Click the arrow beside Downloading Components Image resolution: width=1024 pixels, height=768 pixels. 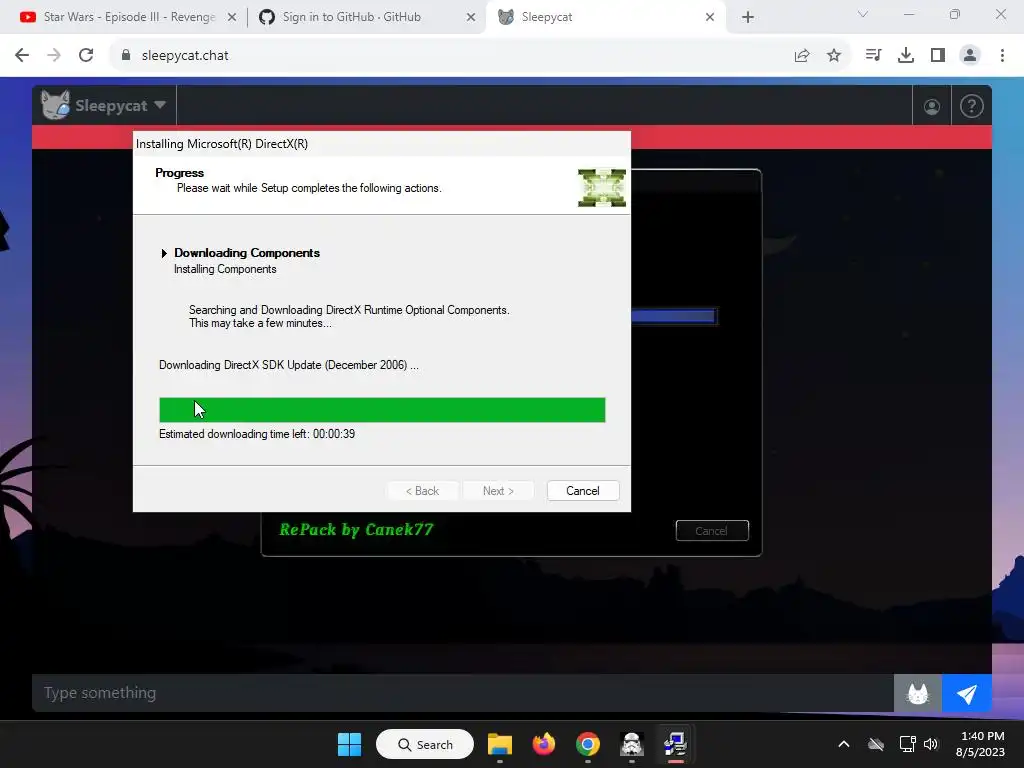click(x=164, y=253)
